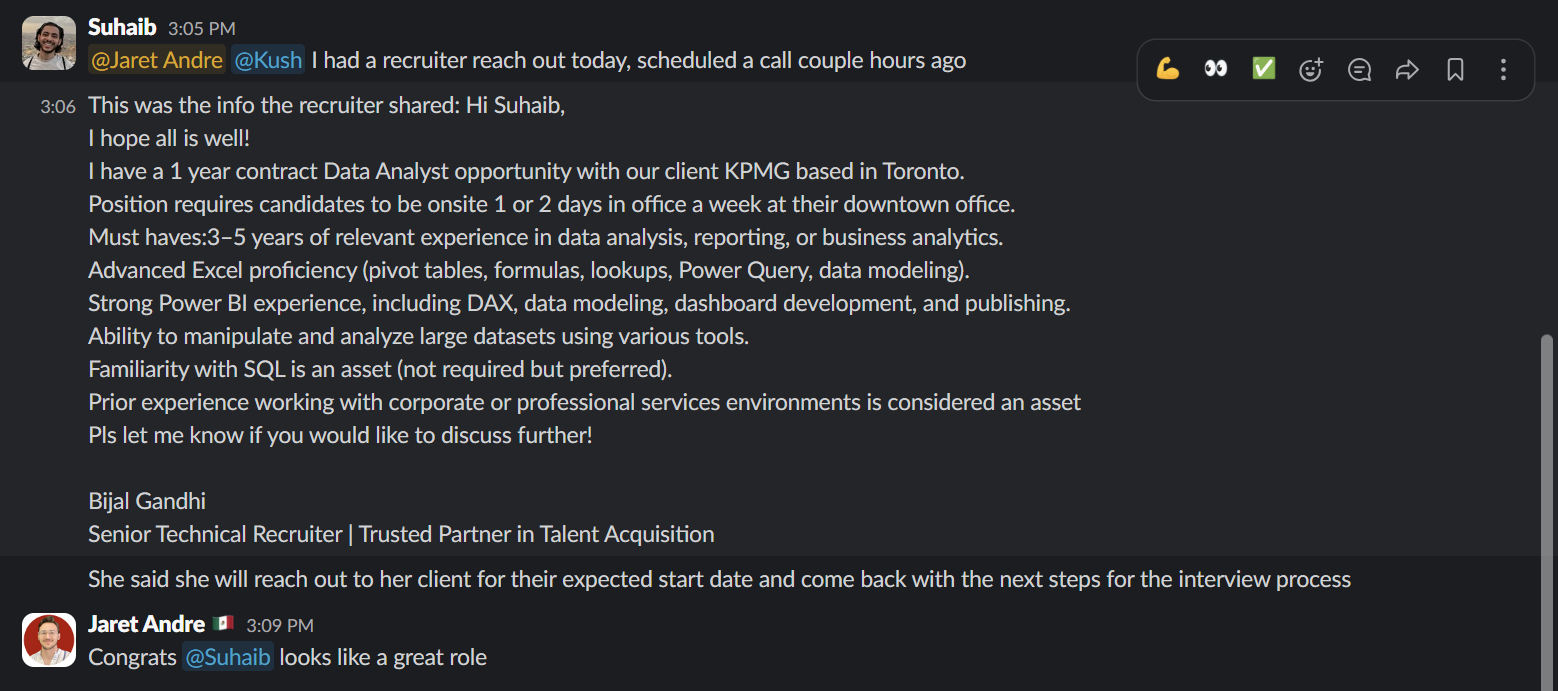The image size is (1558, 691).
Task: Click the 3:06 timestamp beside recruiter info
Action: [x=58, y=106]
